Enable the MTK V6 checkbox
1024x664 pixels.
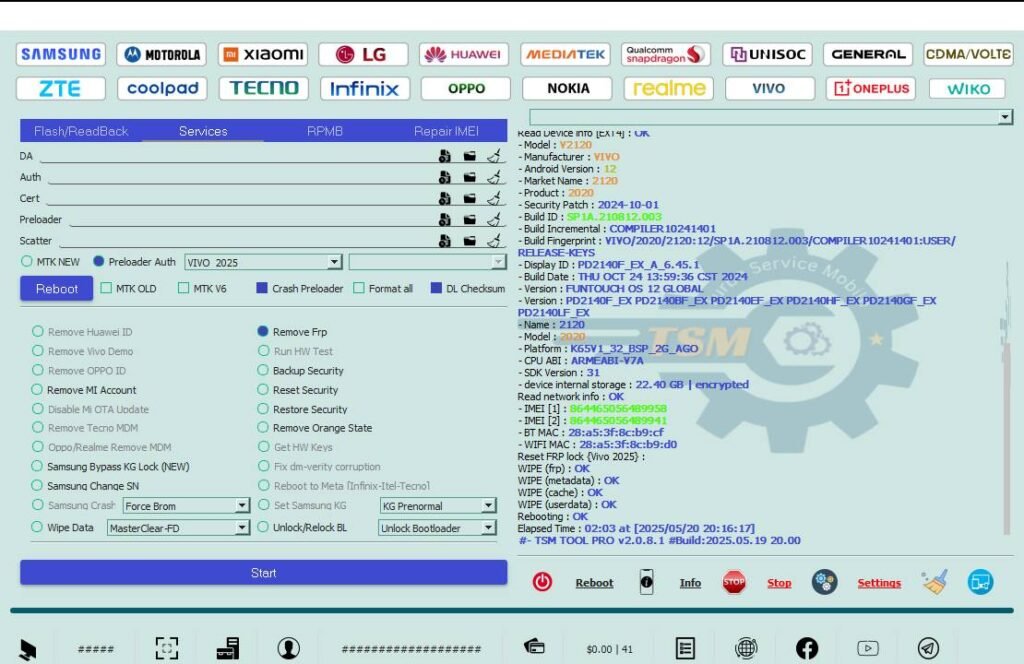pyautogui.click(x=184, y=288)
